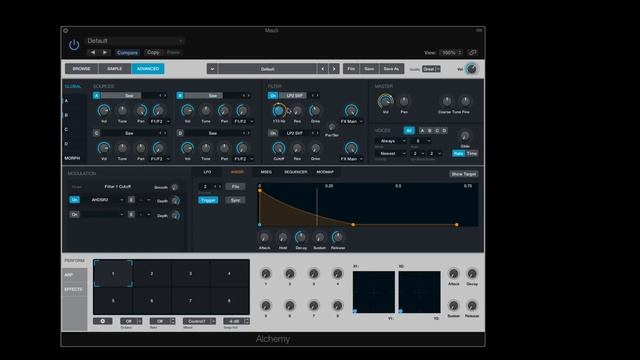
Task: Toggle second modulation slot On button
Action: tap(74, 214)
